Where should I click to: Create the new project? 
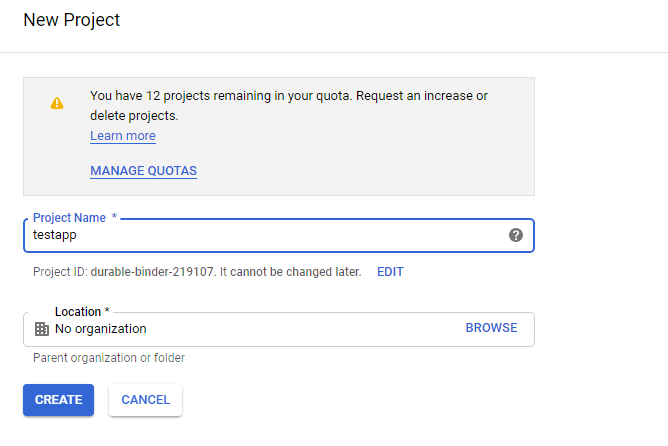point(58,400)
